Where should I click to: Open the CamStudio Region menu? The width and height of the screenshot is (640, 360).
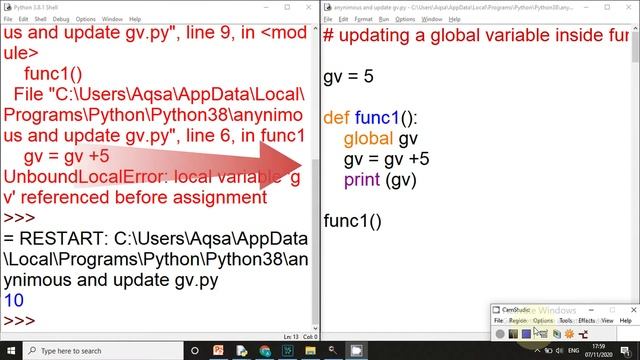click(518, 321)
